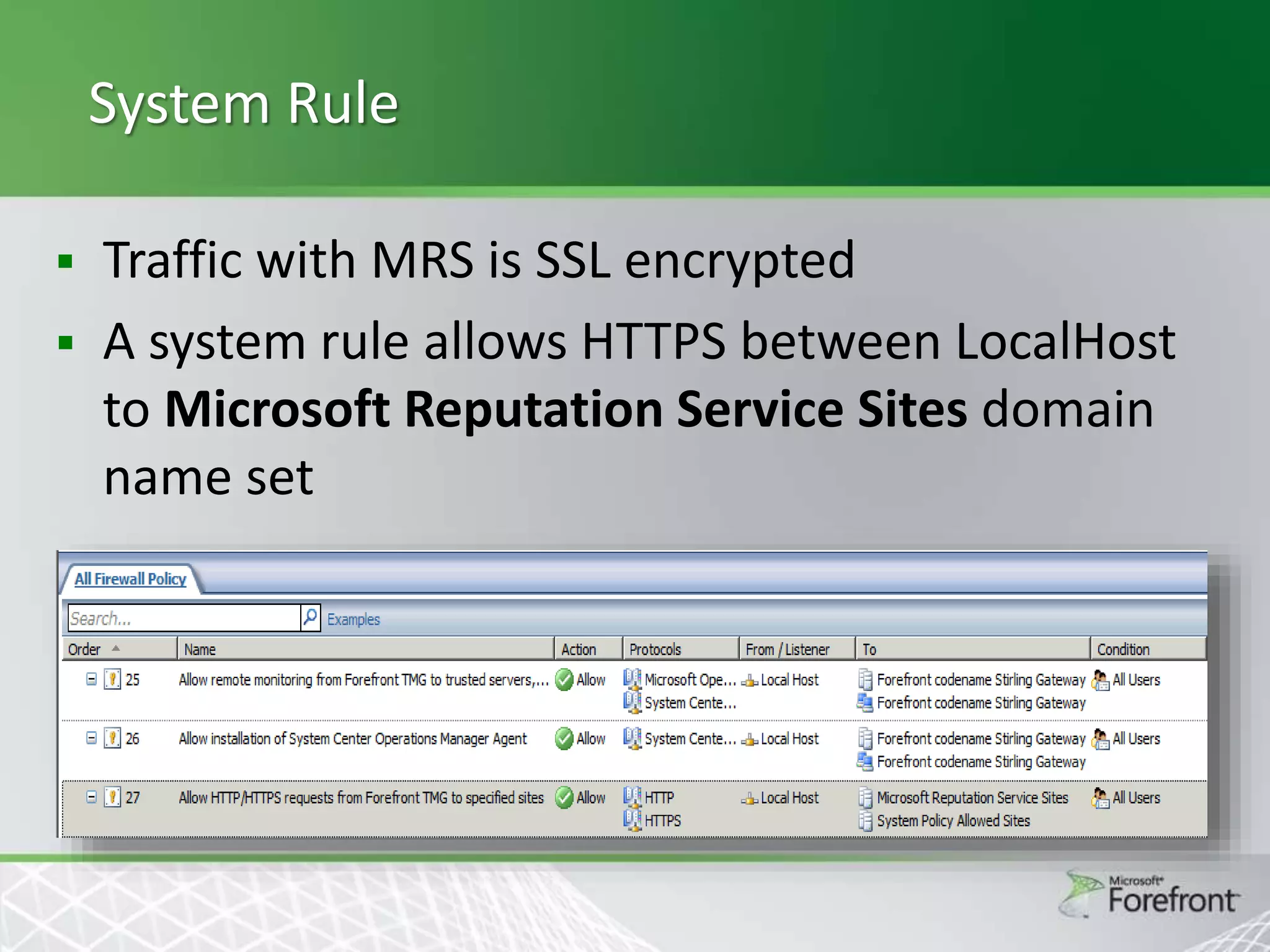Image resolution: width=1270 pixels, height=952 pixels.
Task: Click the green Allow checkmark on rule 27
Action: pyautogui.click(x=564, y=798)
